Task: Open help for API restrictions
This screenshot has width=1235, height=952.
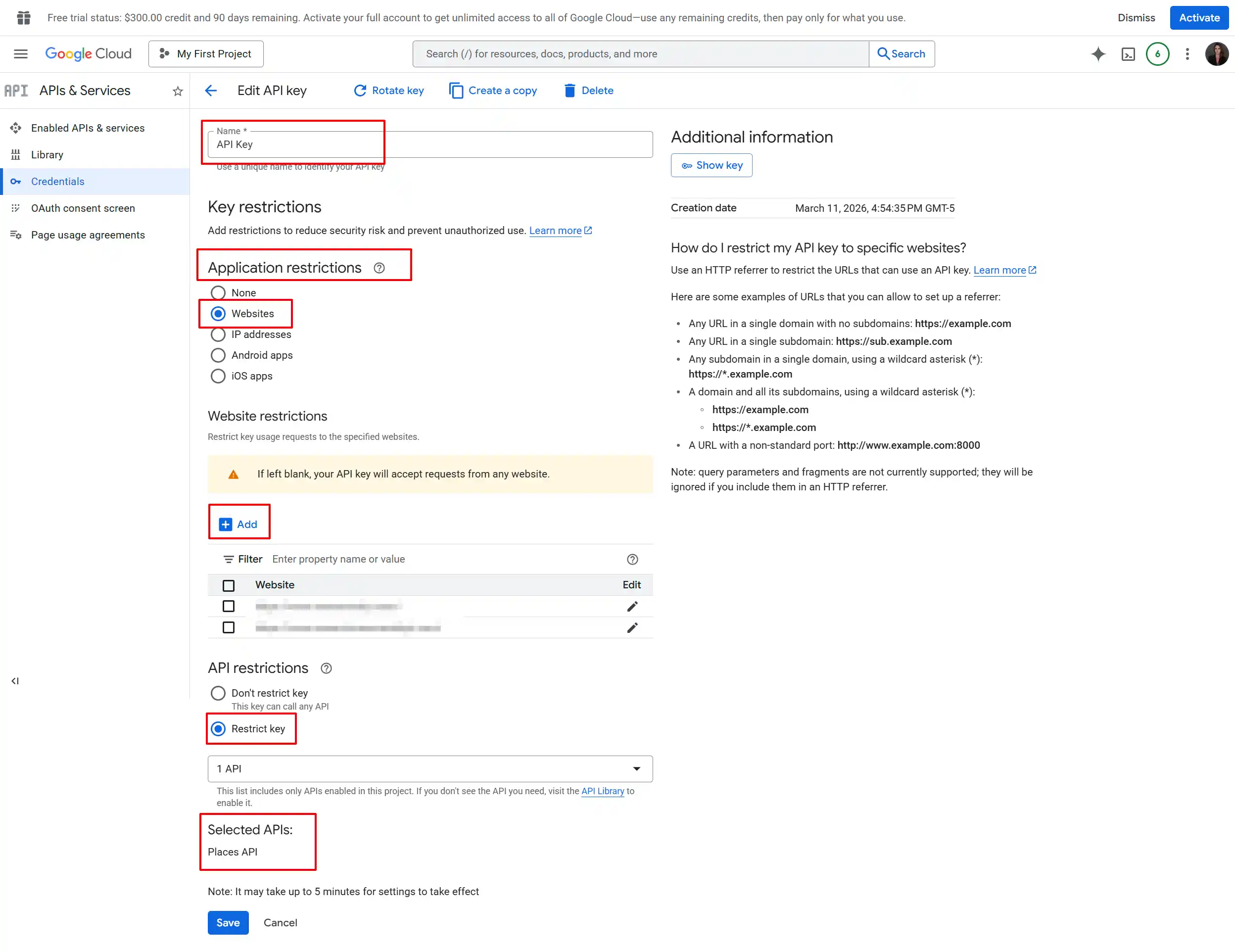Action: pyautogui.click(x=326, y=668)
